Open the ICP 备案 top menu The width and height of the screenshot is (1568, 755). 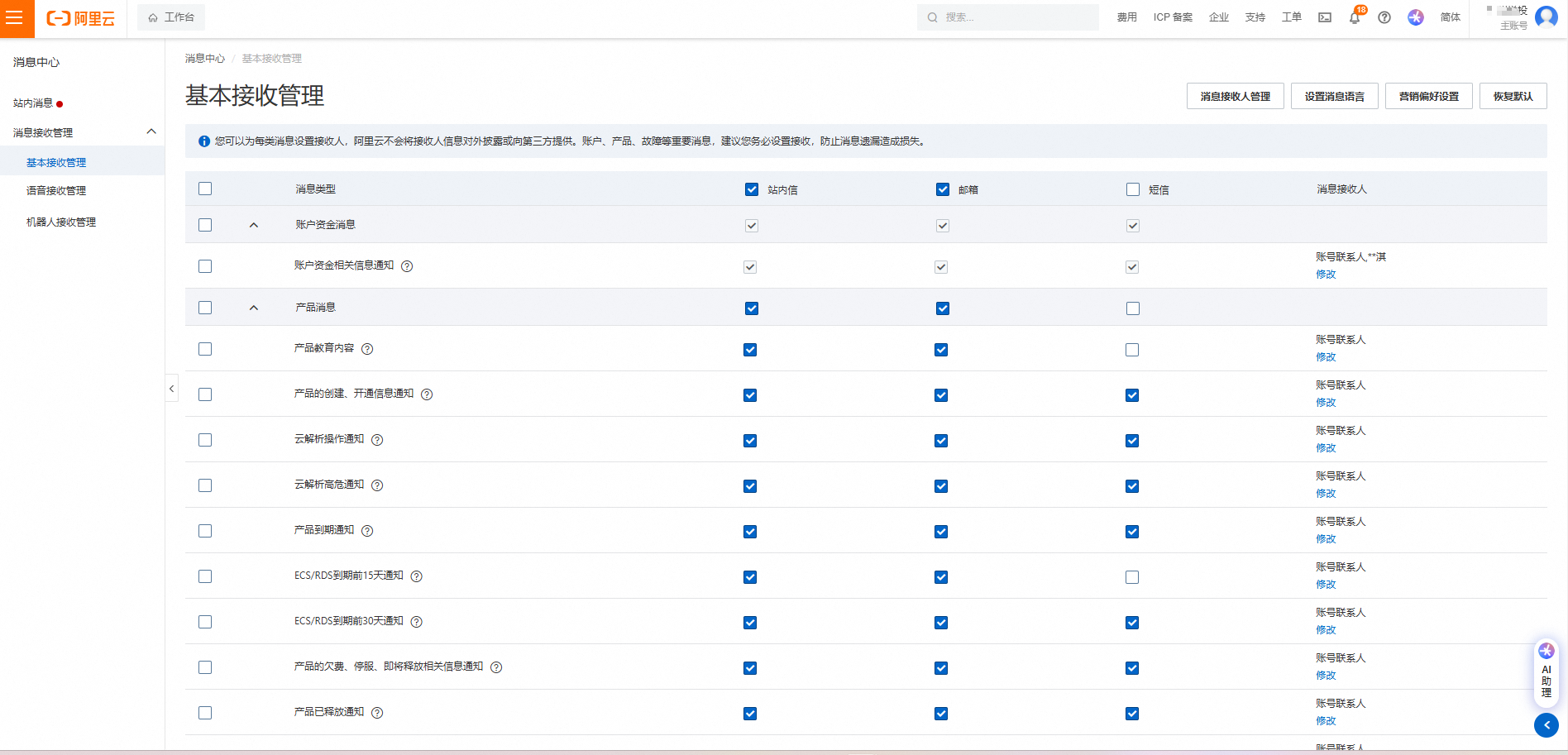click(x=1173, y=17)
